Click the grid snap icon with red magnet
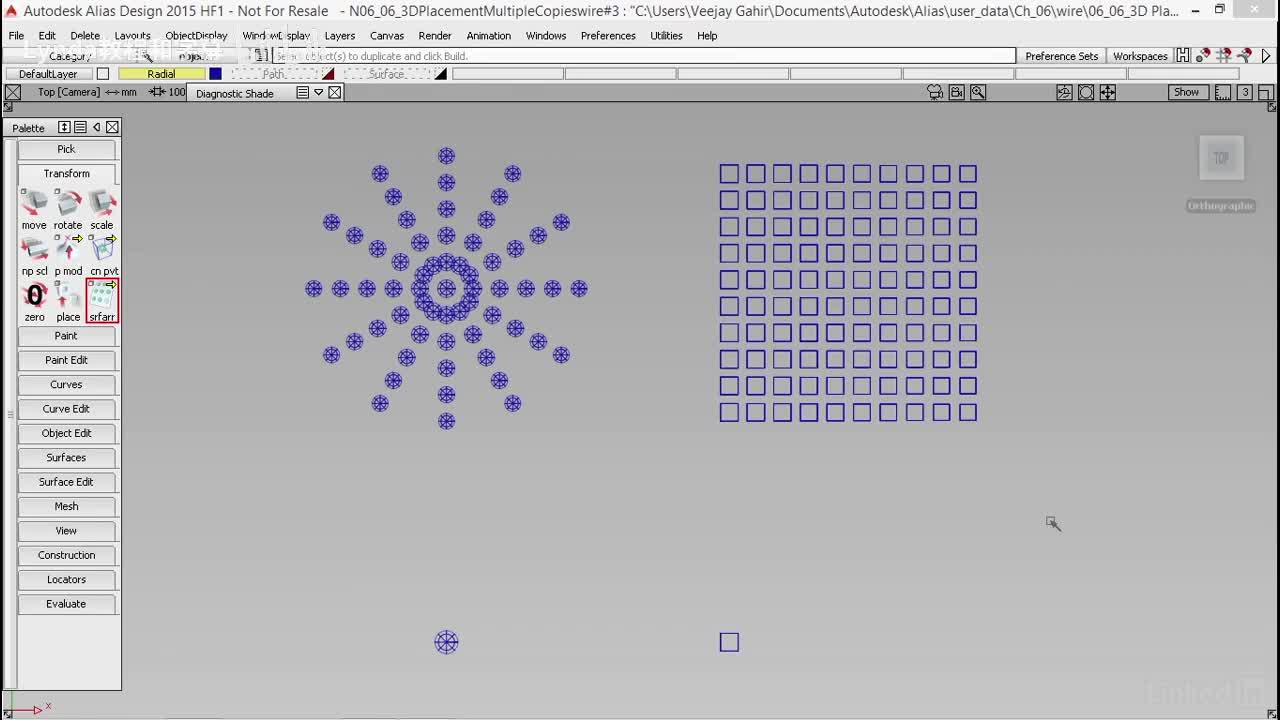The height and width of the screenshot is (720, 1280). [1224, 56]
